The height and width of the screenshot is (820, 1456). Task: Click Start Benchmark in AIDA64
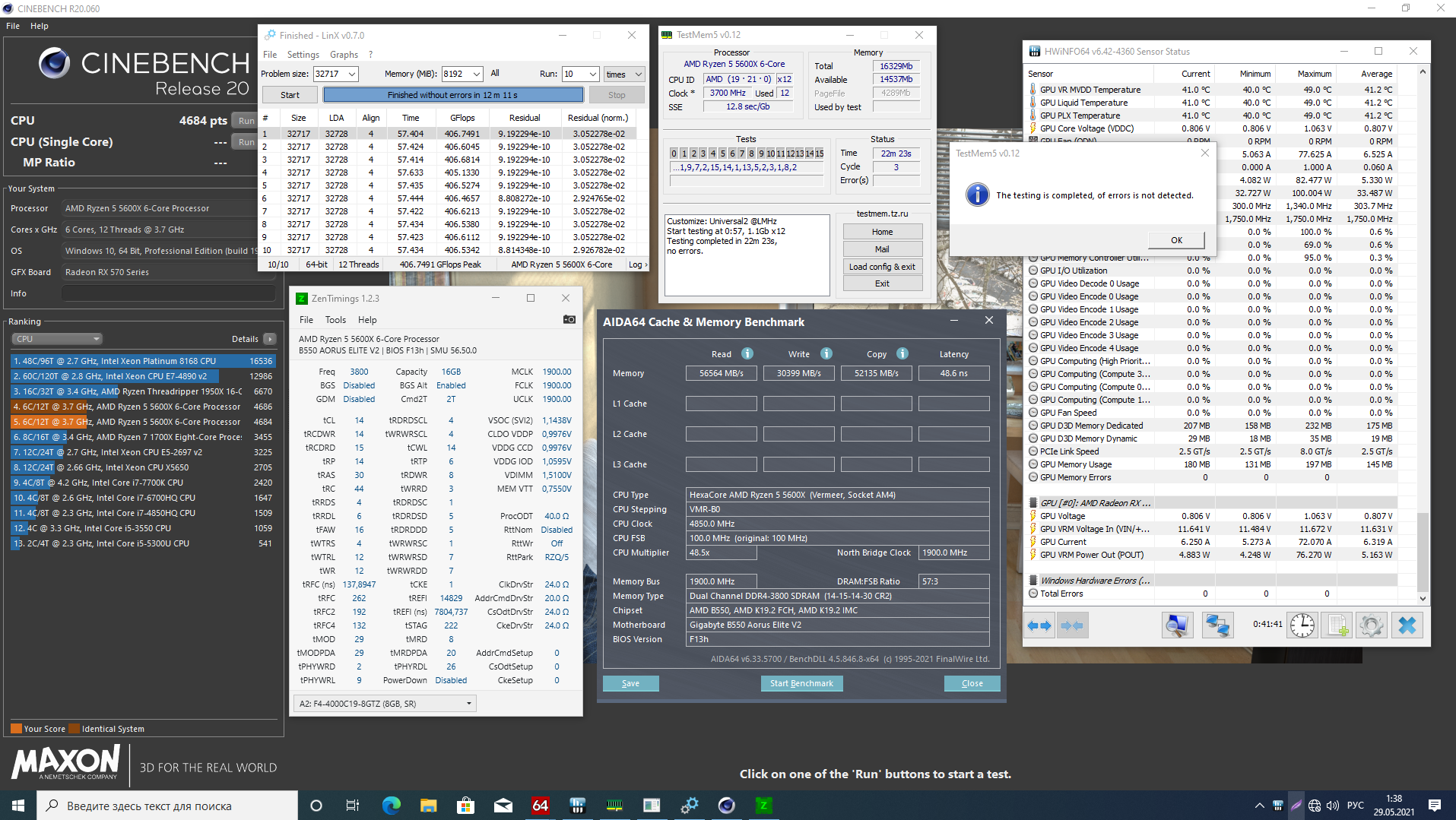coord(801,683)
